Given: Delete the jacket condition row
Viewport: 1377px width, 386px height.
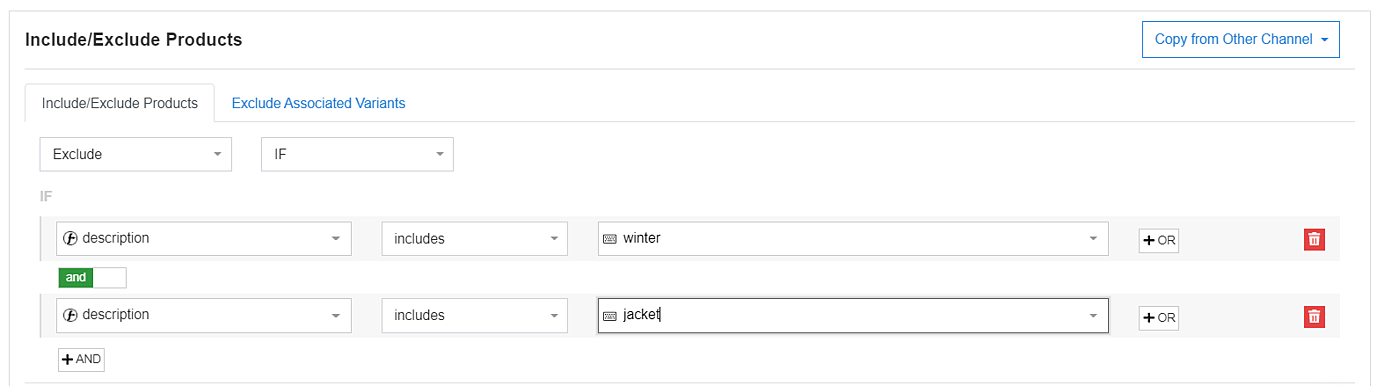Looking at the screenshot, I should (x=1314, y=317).
